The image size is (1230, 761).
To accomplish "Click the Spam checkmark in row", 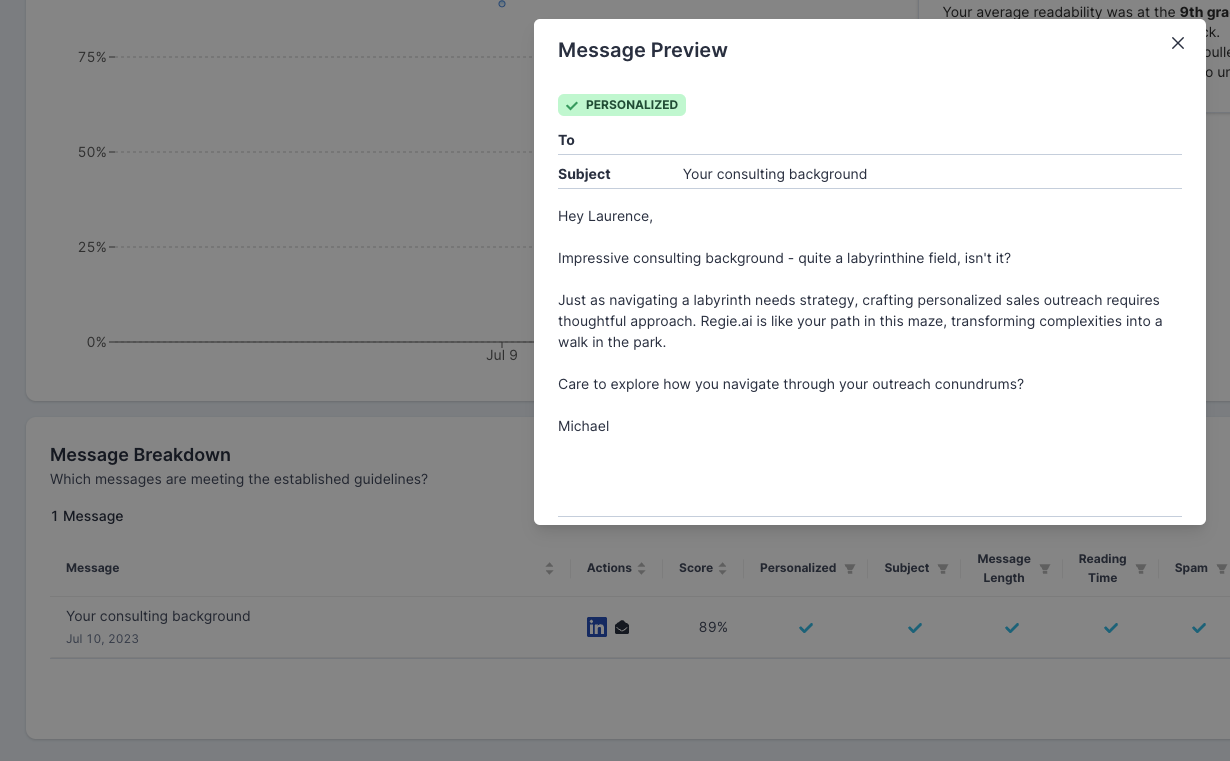I will (1199, 628).
